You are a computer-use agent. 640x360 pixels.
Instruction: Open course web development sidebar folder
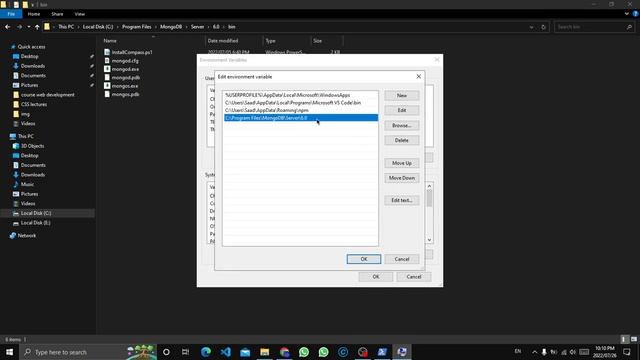pos(48,95)
